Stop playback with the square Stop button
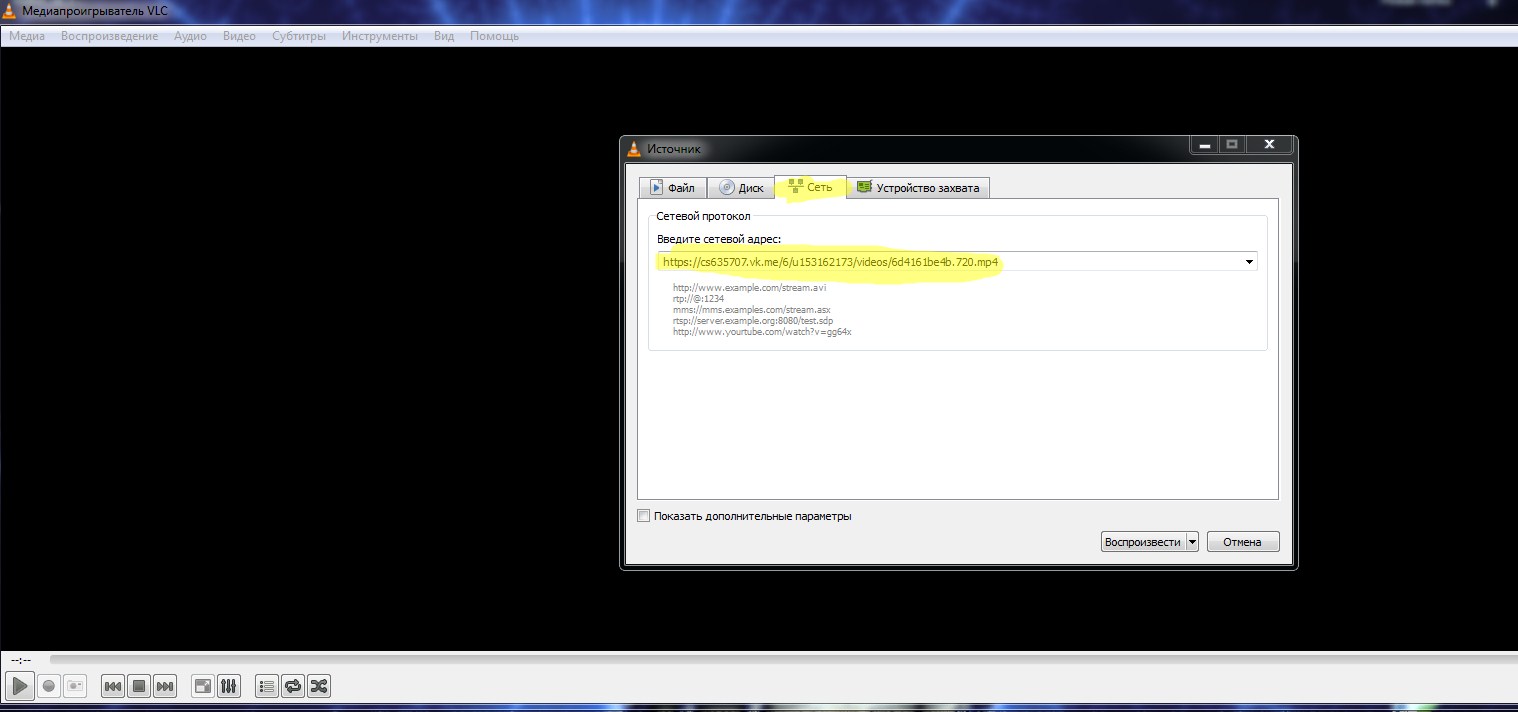This screenshot has width=1518, height=712. pos(139,686)
